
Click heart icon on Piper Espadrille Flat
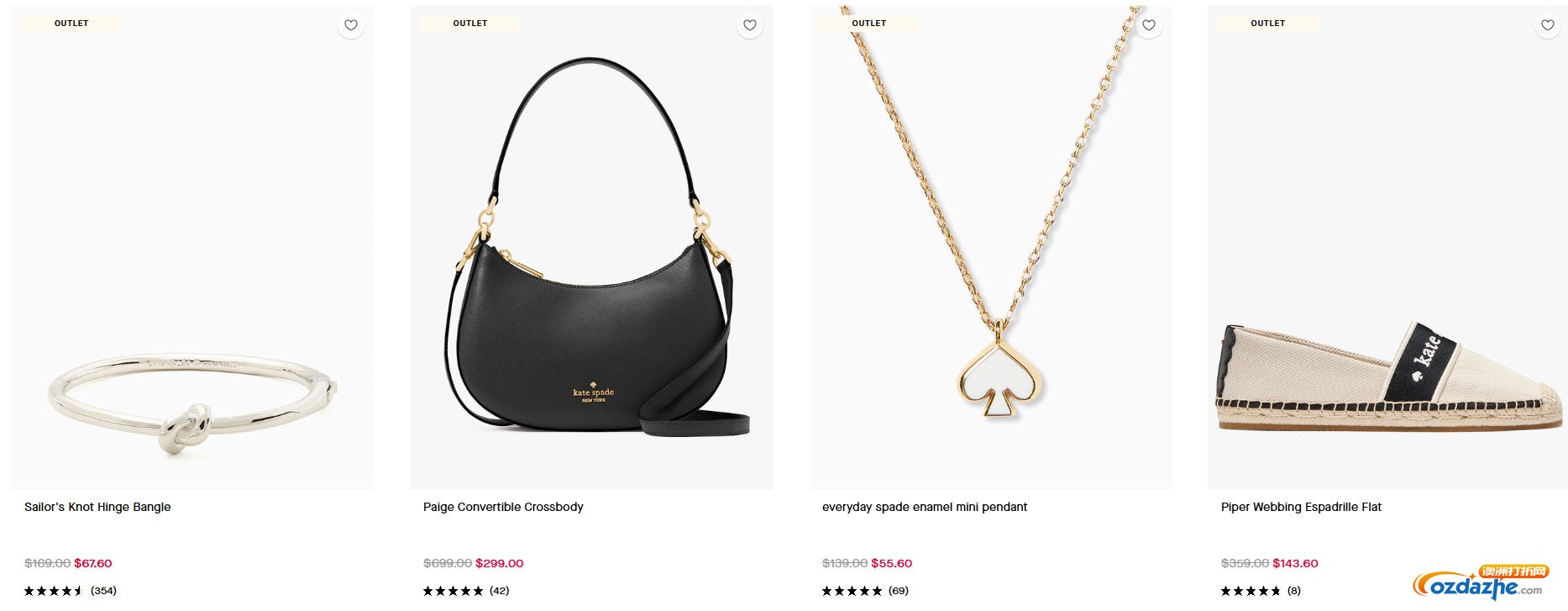click(1548, 25)
